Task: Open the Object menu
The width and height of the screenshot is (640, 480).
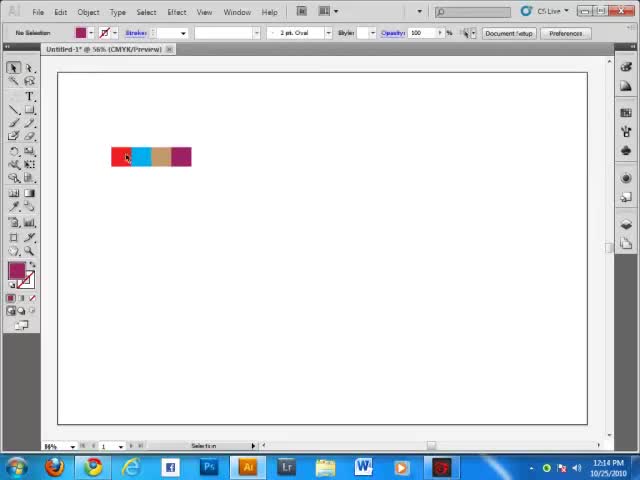Action: click(x=88, y=12)
